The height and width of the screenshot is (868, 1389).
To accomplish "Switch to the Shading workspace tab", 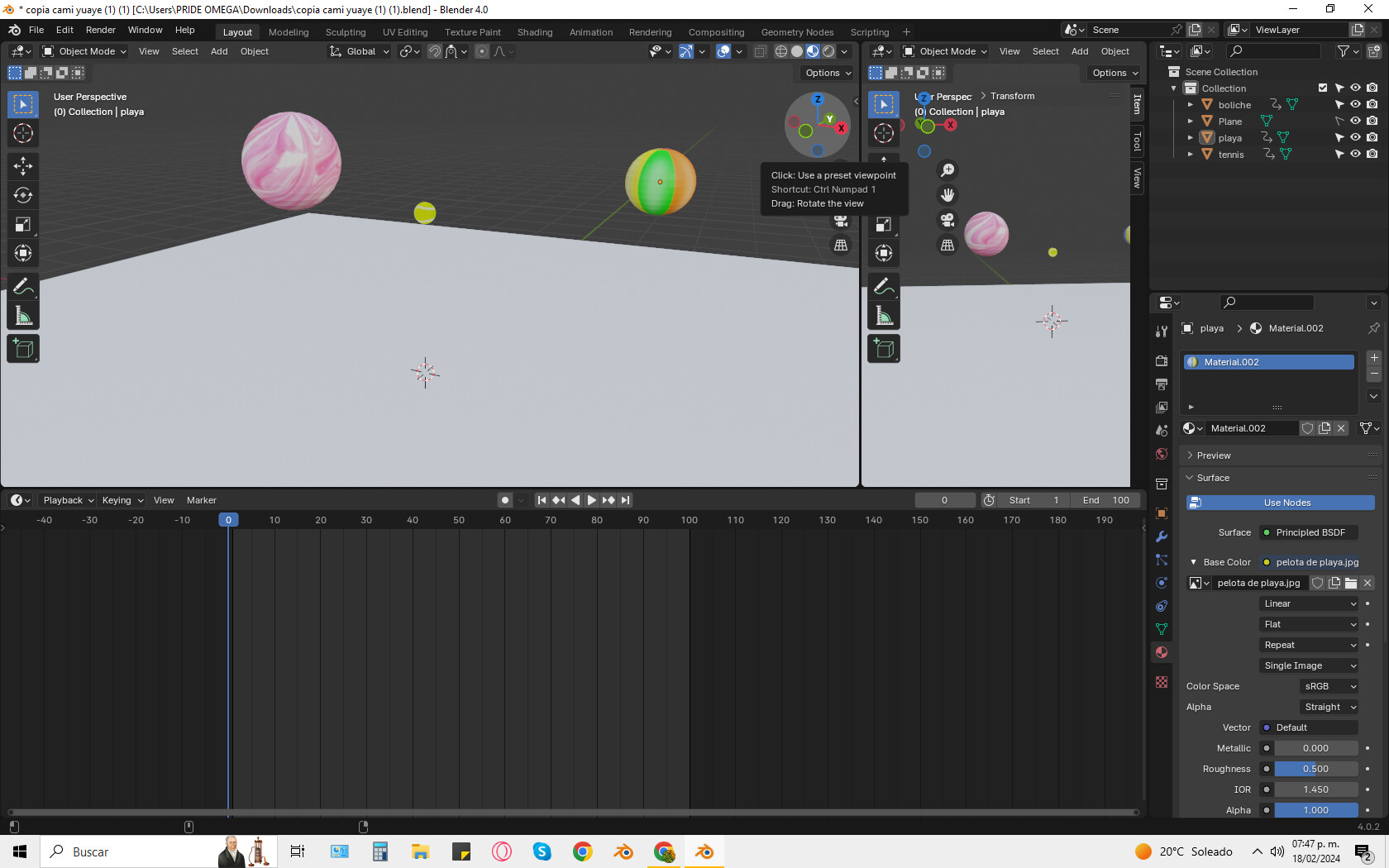I will (x=535, y=31).
